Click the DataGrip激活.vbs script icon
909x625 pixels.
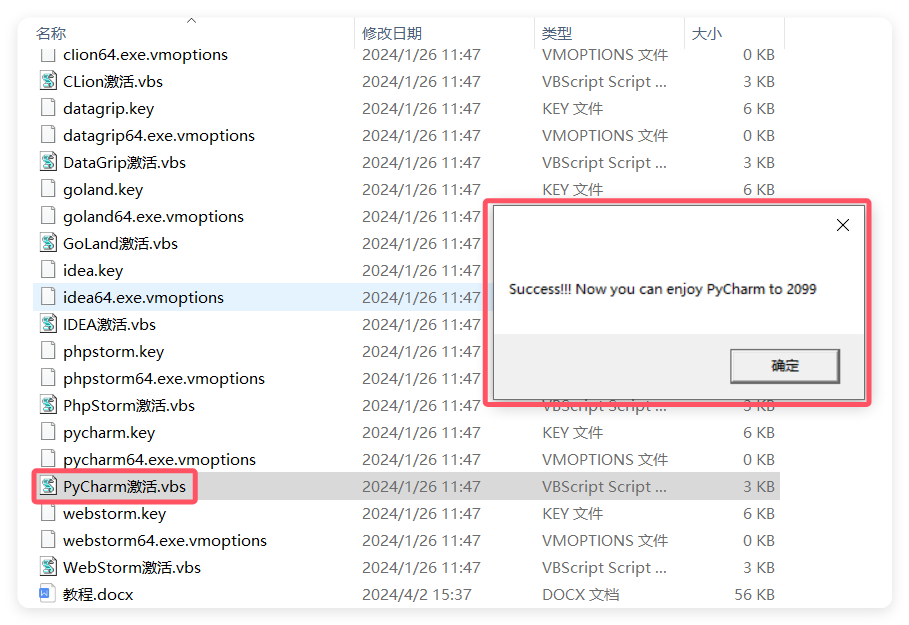tap(49, 162)
